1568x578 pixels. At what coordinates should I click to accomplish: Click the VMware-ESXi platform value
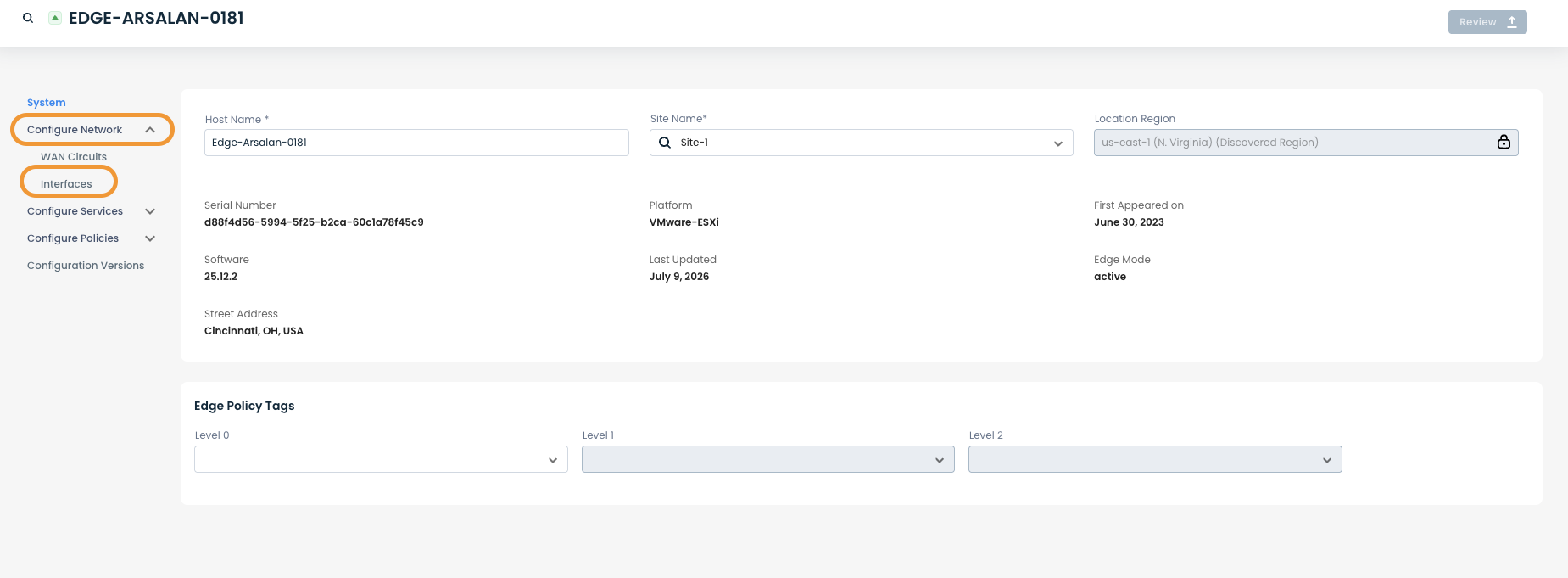(x=684, y=222)
